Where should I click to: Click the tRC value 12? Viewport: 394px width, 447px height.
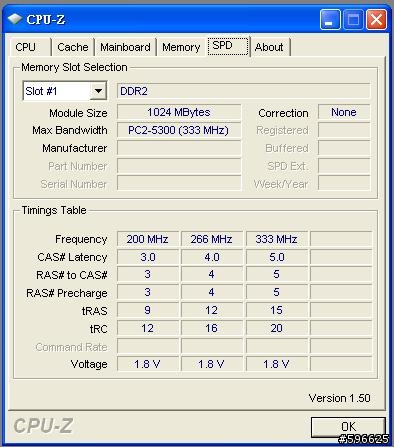[x=148, y=328]
